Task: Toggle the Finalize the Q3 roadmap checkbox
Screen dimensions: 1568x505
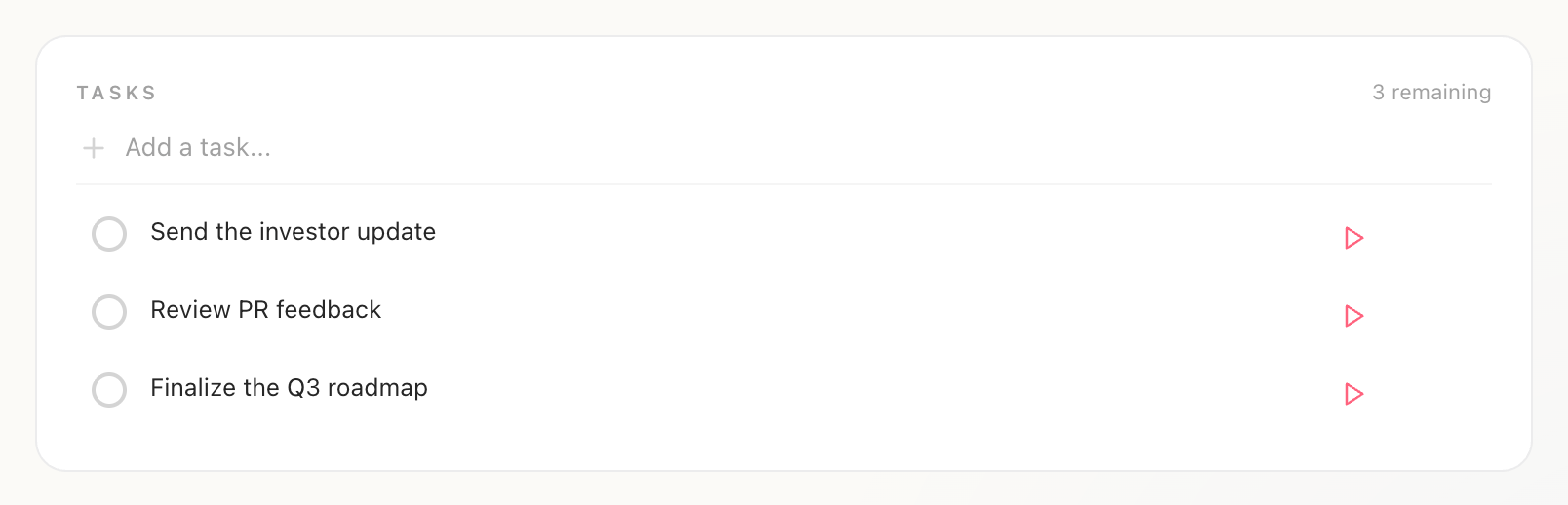Action: (109, 390)
